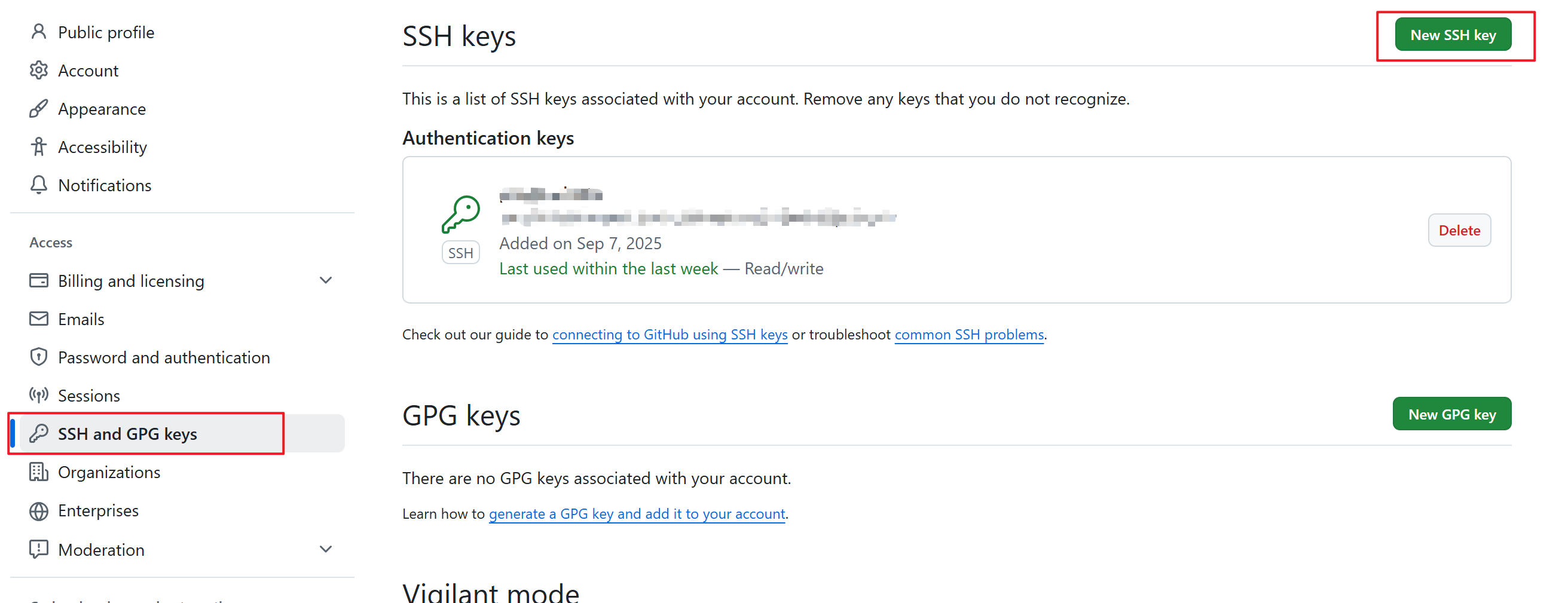Image resolution: width=1568 pixels, height=603 pixels.
Task: Click the Appearance paintbrush icon
Action: pyautogui.click(x=38, y=108)
